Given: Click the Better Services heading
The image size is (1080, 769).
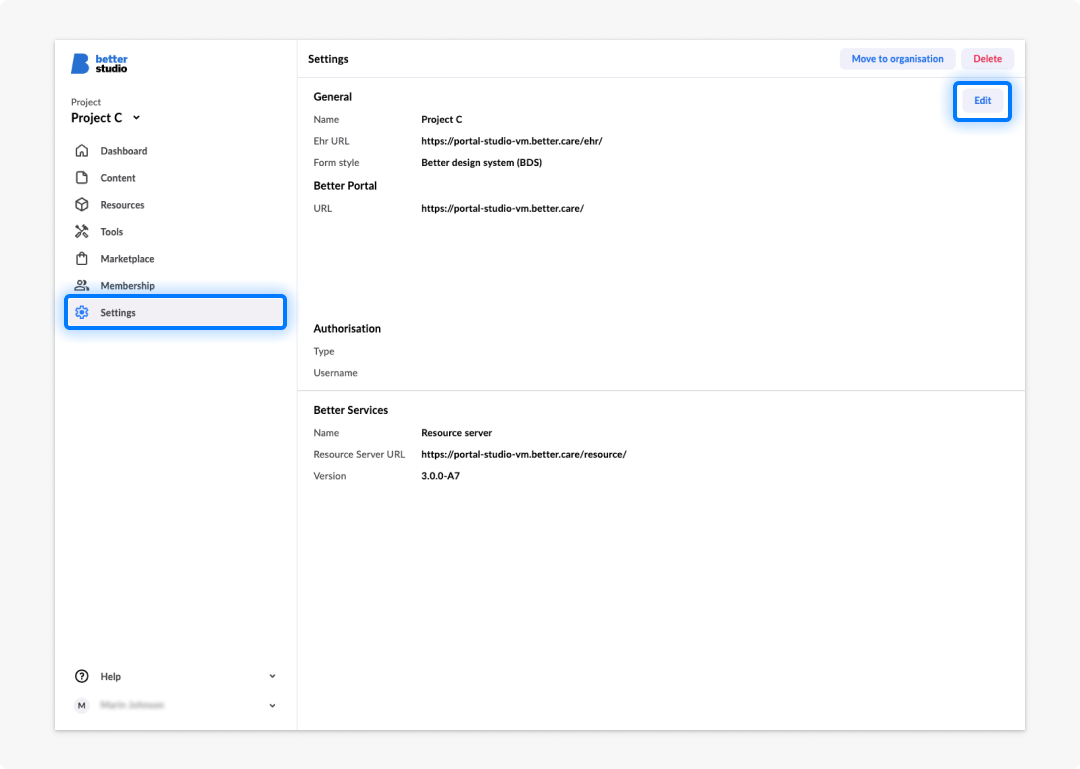Looking at the screenshot, I should (x=350, y=410).
